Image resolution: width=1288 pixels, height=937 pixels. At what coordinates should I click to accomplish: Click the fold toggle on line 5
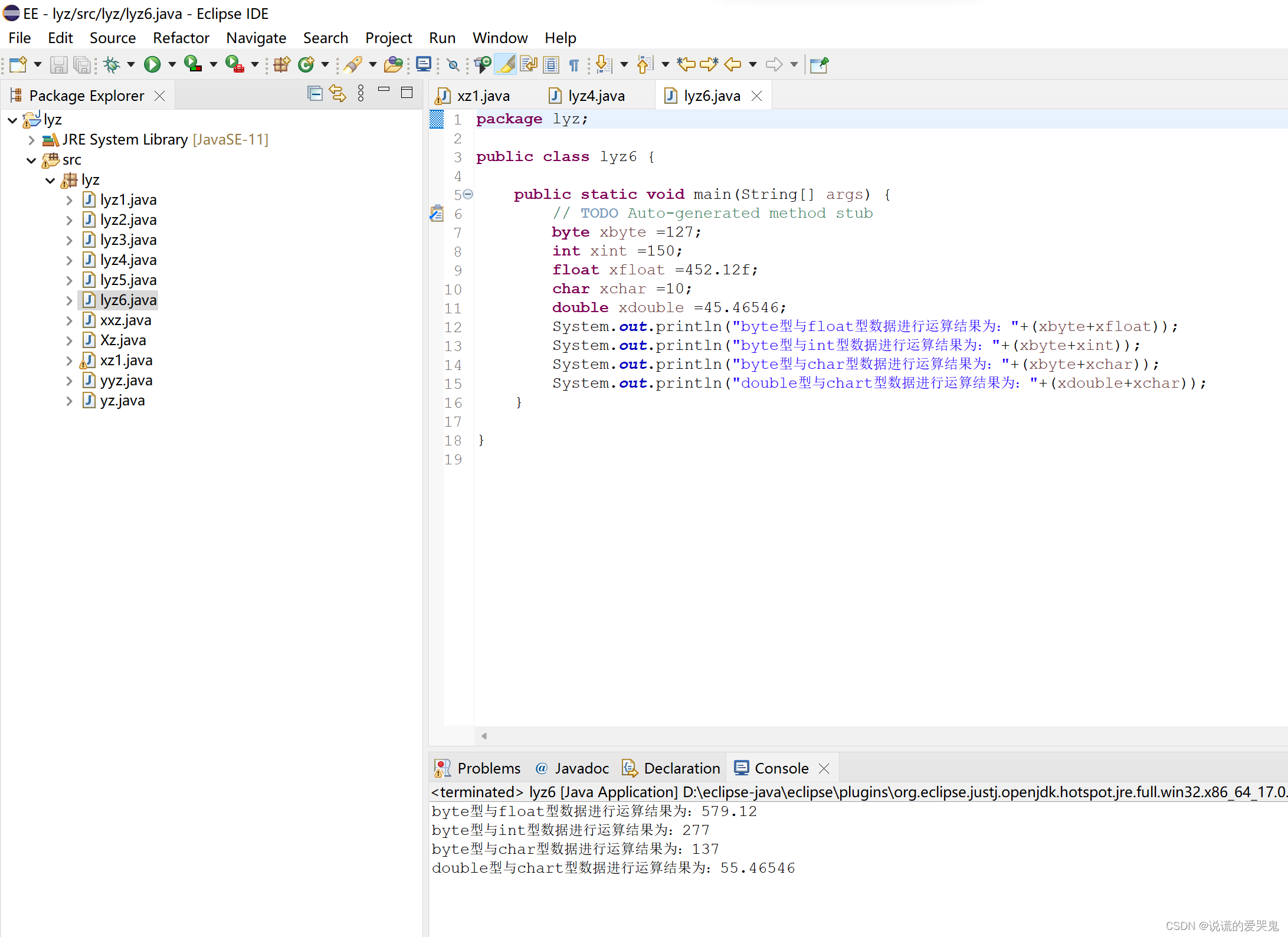point(468,194)
